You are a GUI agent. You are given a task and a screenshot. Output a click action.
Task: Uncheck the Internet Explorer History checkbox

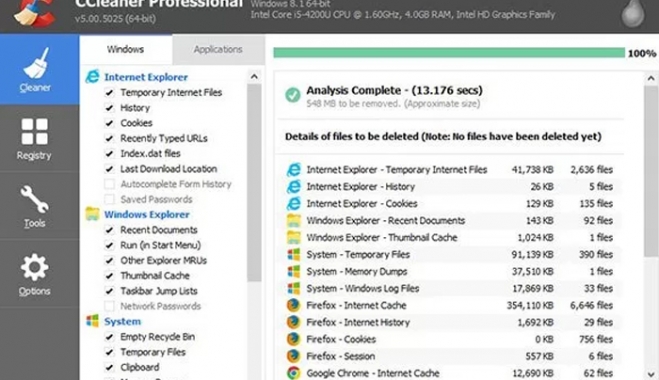pyautogui.click(x=109, y=108)
